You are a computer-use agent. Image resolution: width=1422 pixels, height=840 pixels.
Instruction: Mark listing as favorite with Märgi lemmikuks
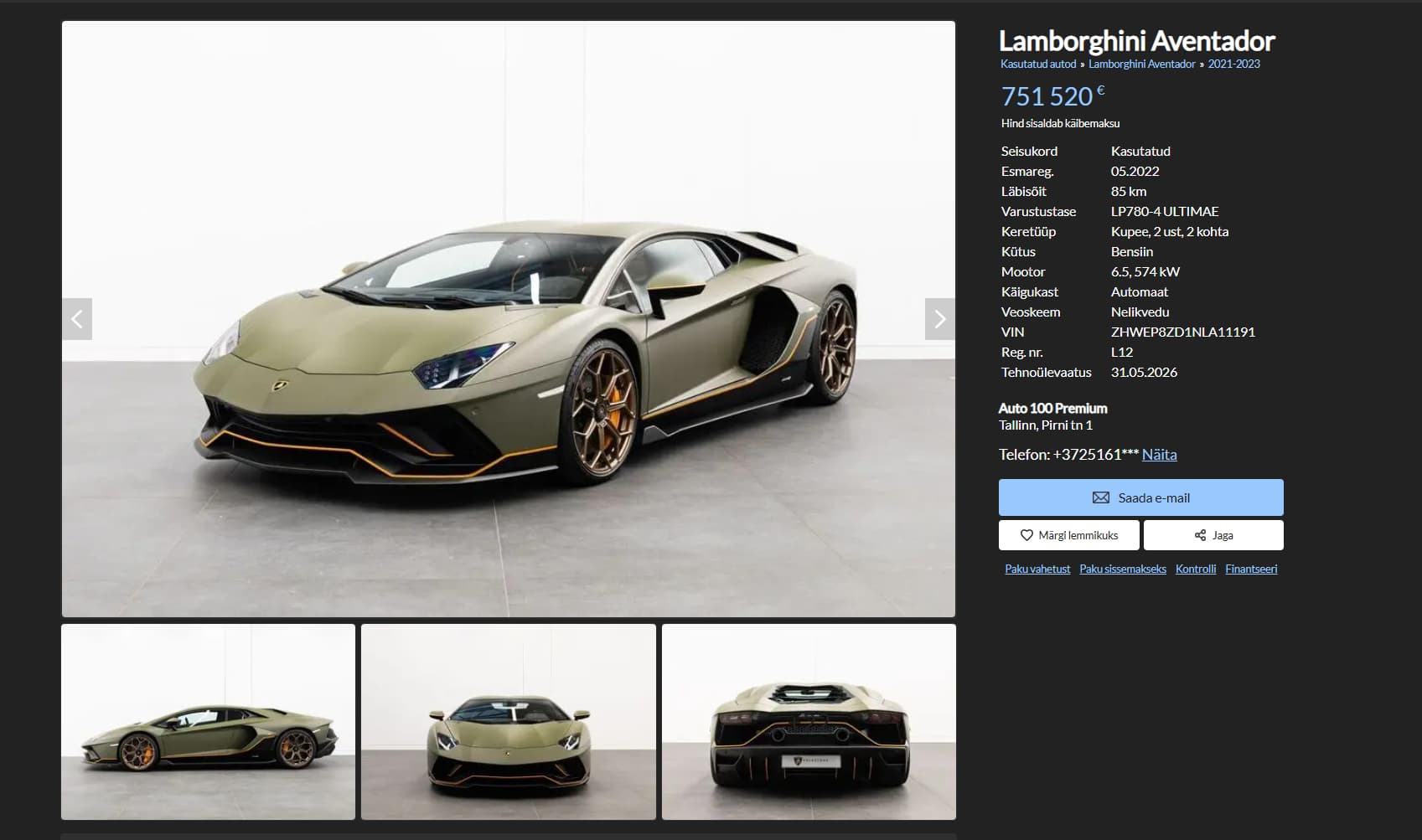(1068, 535)
